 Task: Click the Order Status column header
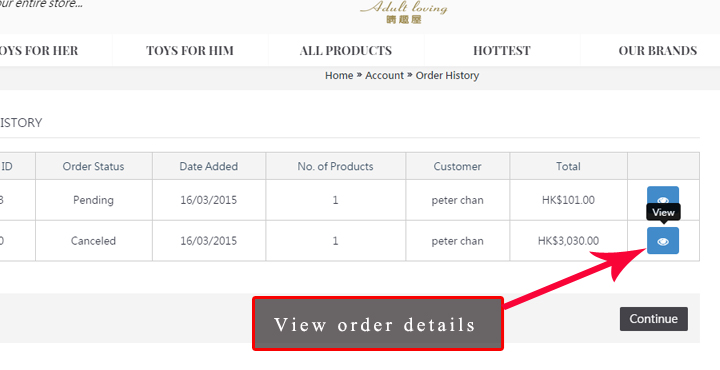94,166
